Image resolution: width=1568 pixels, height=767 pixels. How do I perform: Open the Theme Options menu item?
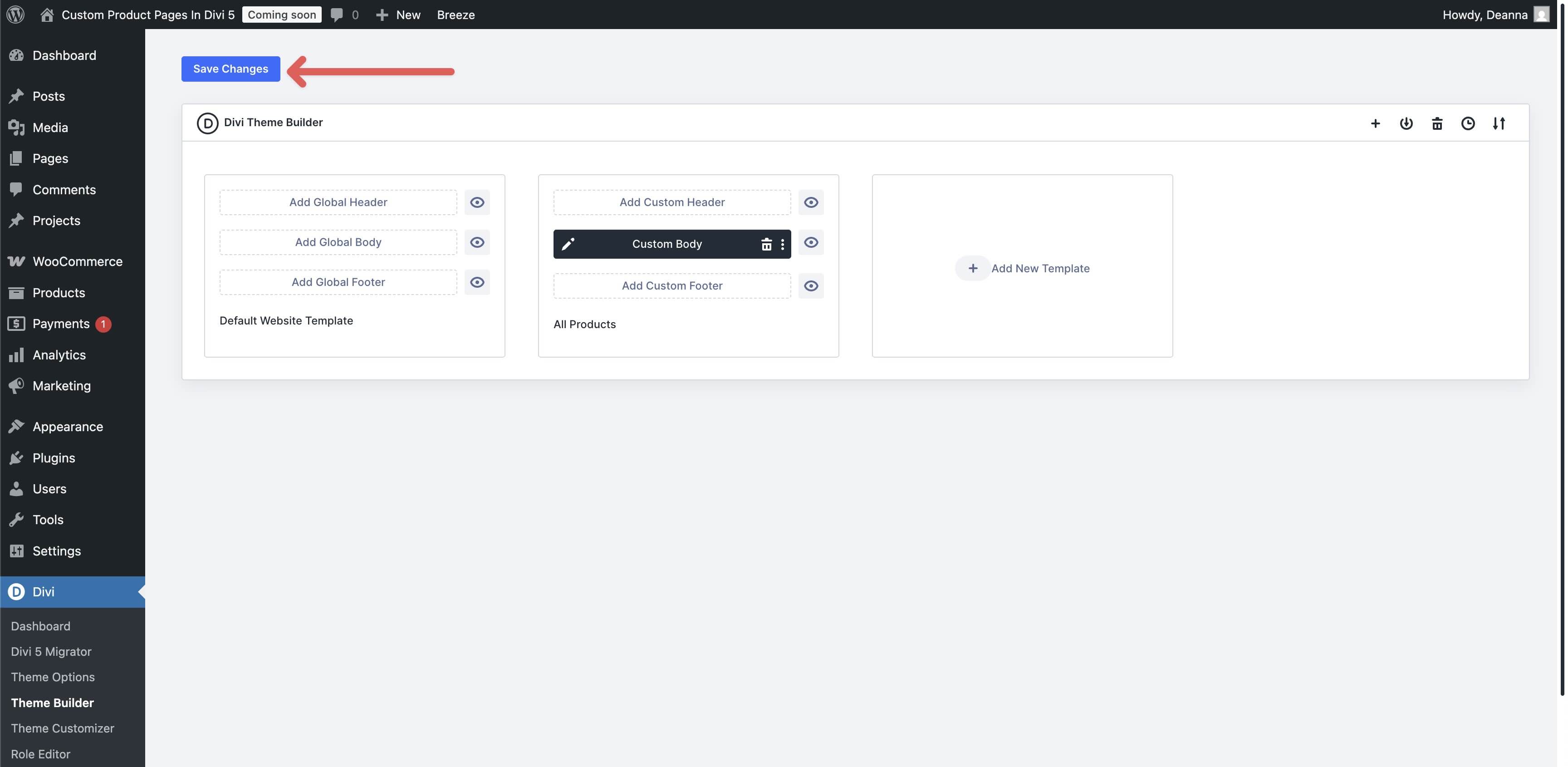pos(53,676)
